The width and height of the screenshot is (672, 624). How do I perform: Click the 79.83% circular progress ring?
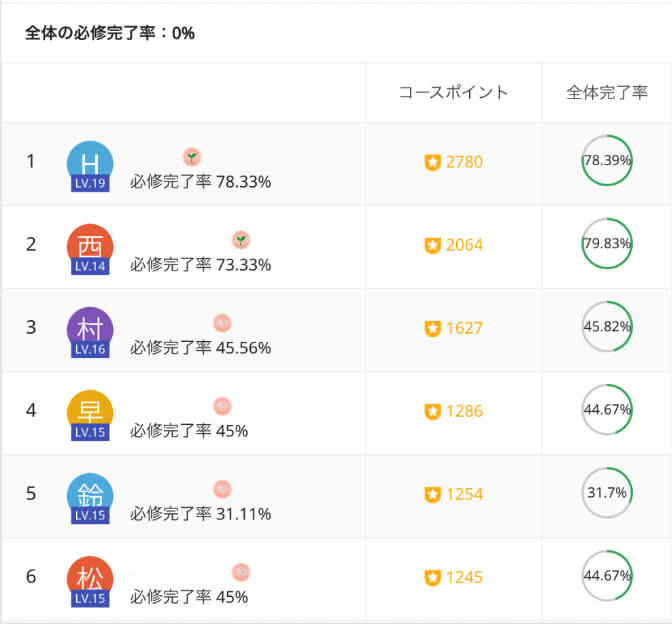(607, 243)
